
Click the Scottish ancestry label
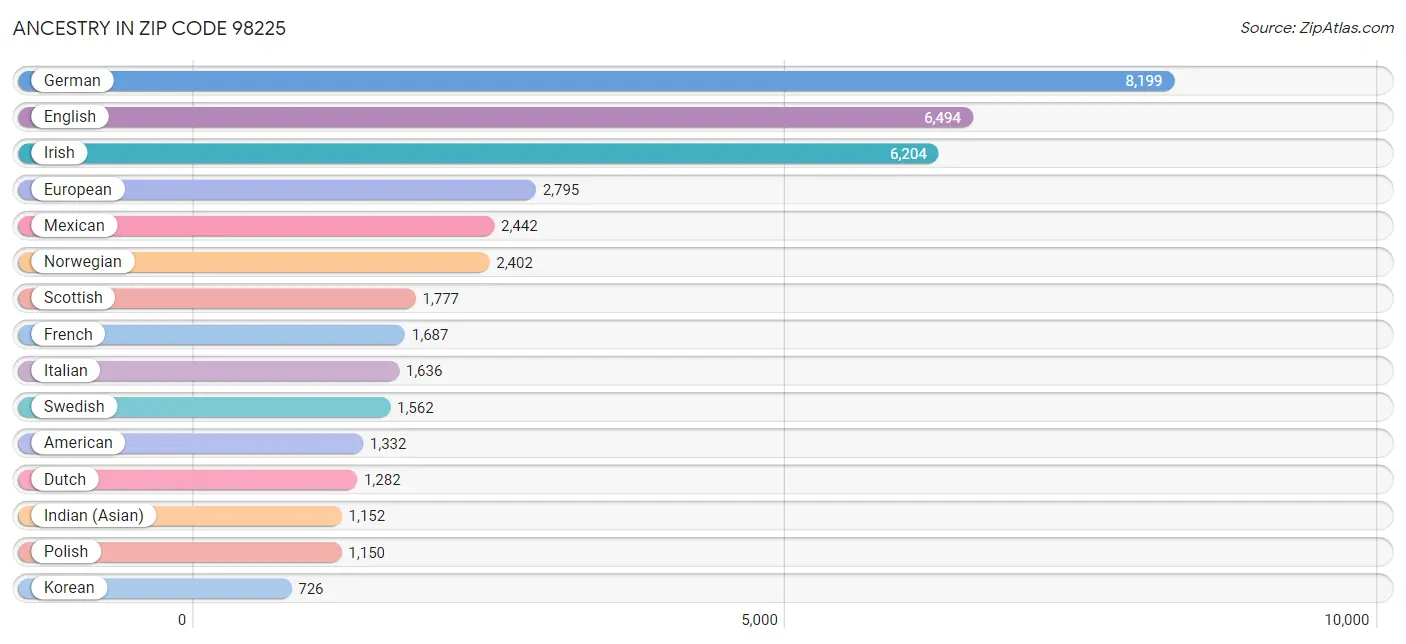click(x=73, y=298)
